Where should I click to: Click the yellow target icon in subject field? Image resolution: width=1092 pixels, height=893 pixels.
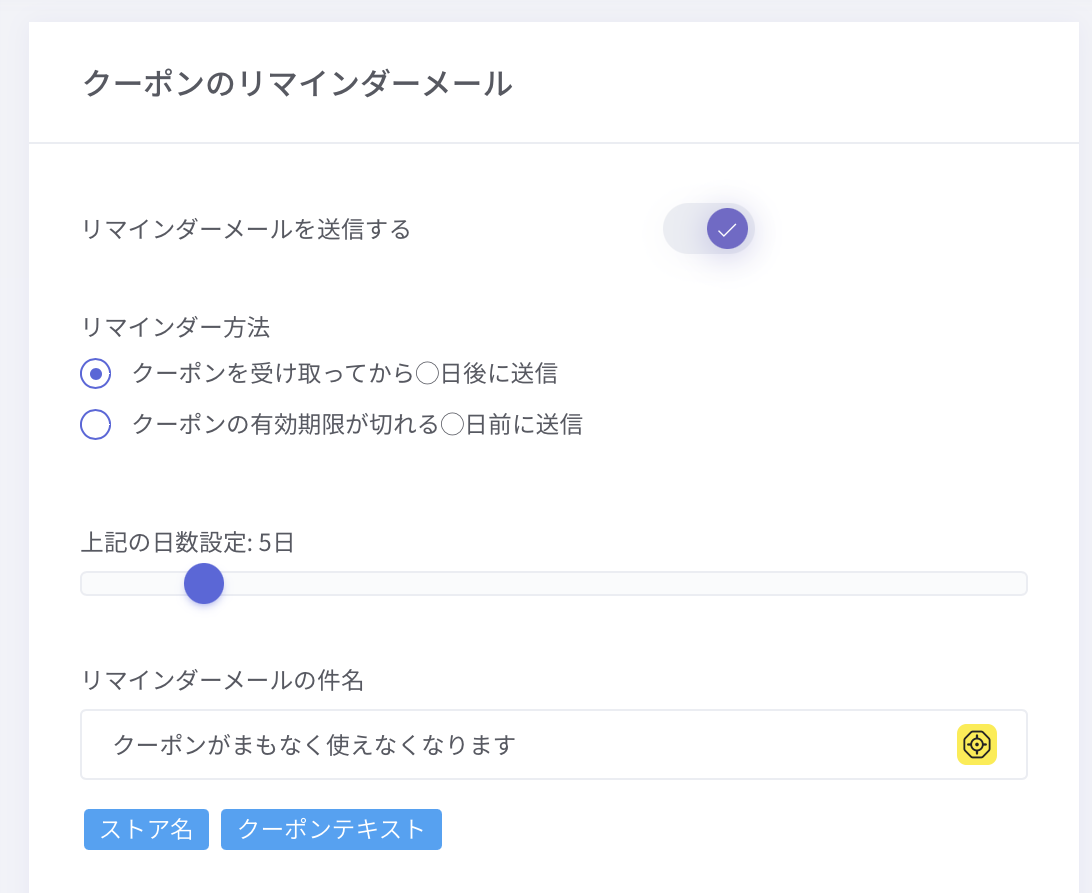click(x=977, y=744)
